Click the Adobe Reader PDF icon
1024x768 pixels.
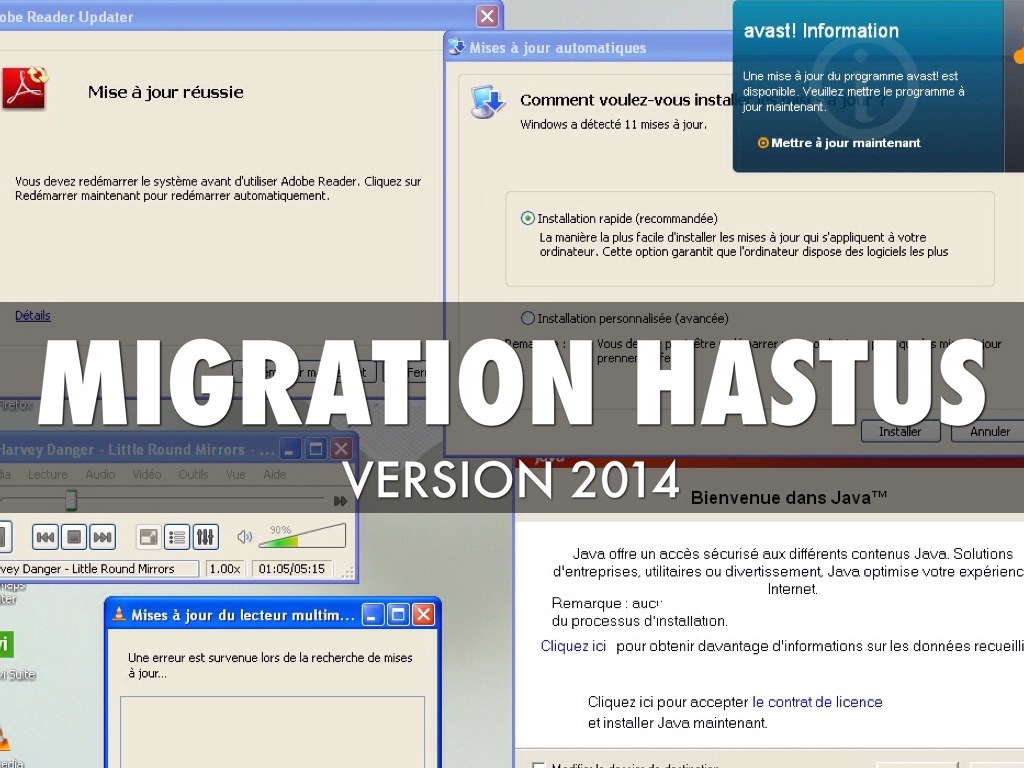(24, 88)
